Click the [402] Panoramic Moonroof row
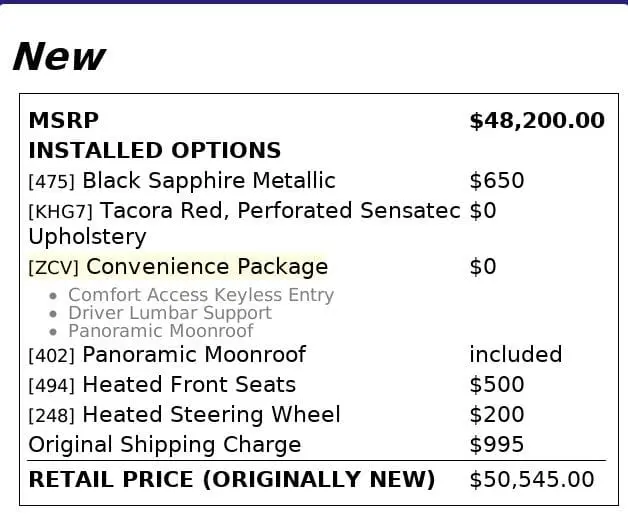 (x=193, y=355)
